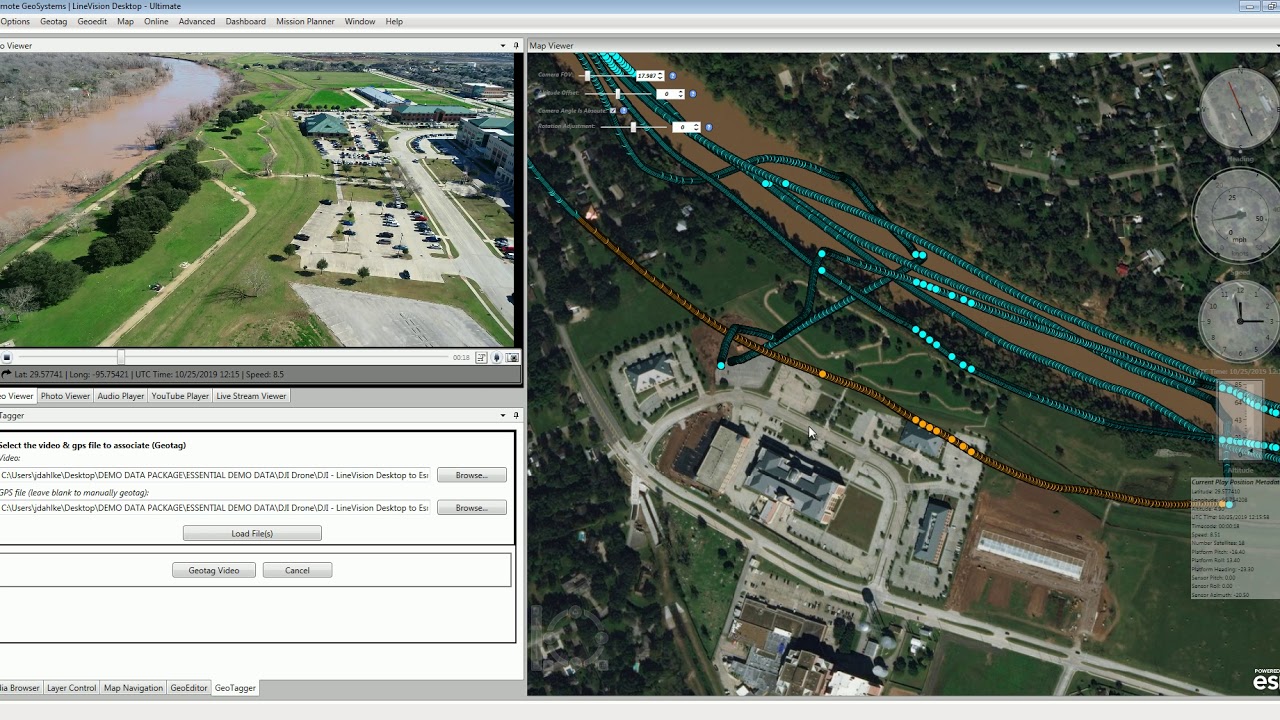Click the Geotag Video button

(x=214, y=570)
